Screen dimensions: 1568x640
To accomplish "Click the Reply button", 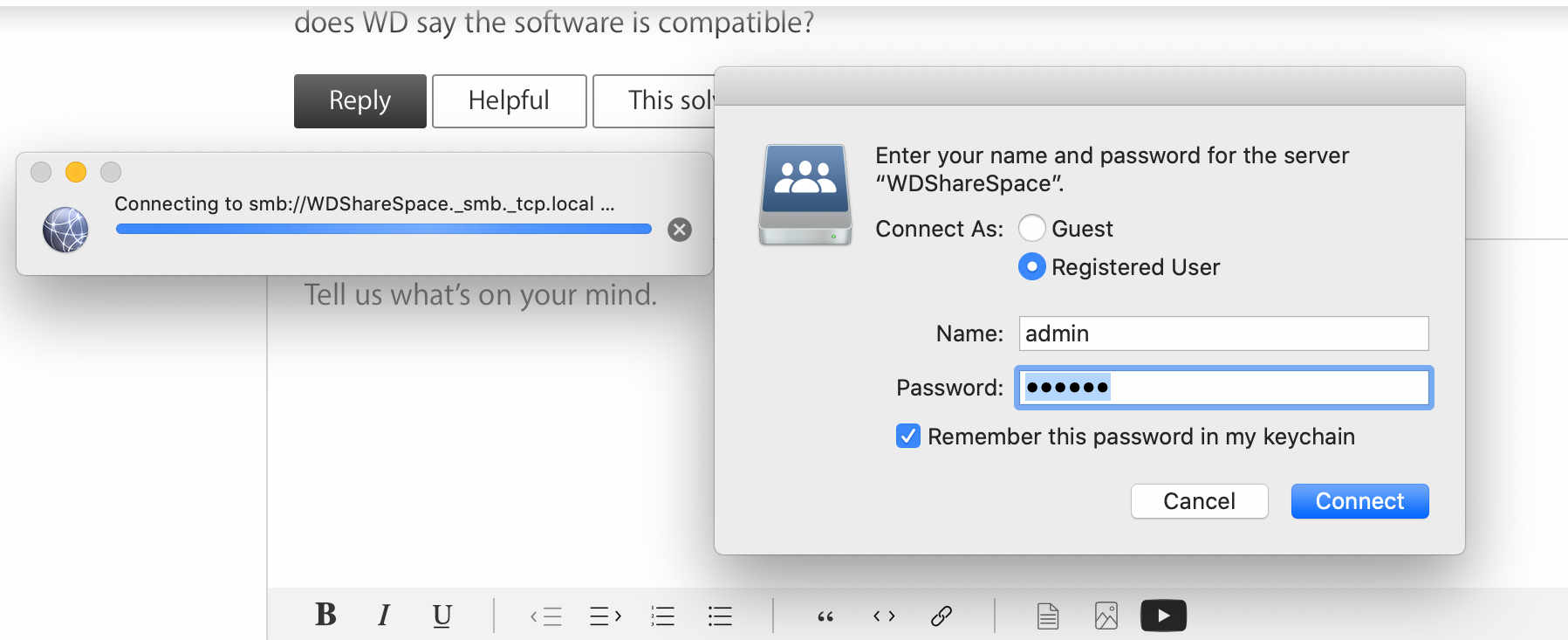I will click(x=360, y=101).
